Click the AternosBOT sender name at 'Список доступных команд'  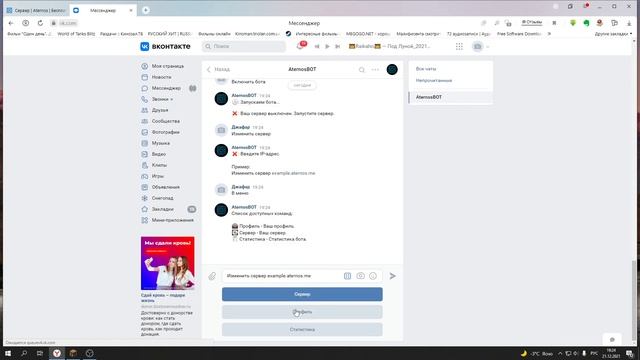(x=244, y=207)
